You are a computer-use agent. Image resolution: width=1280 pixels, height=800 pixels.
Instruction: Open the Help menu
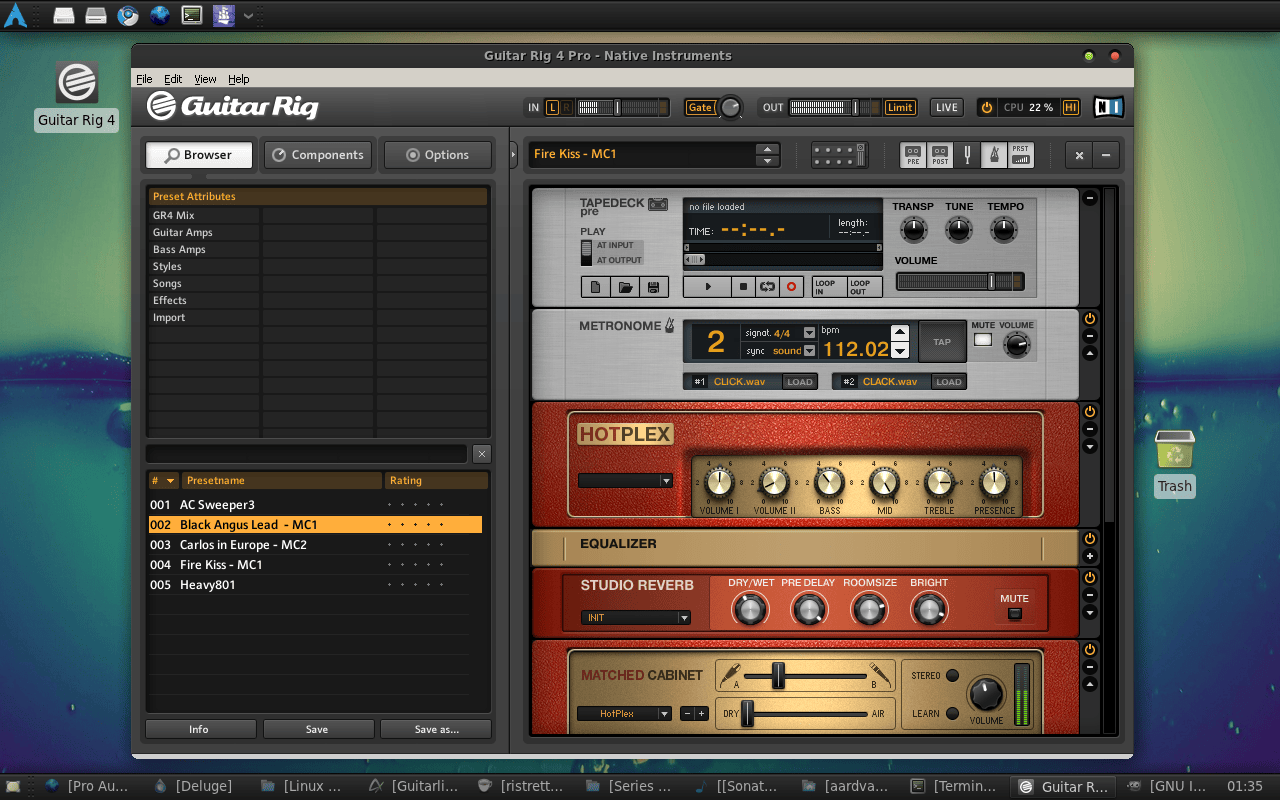point(238,79)
